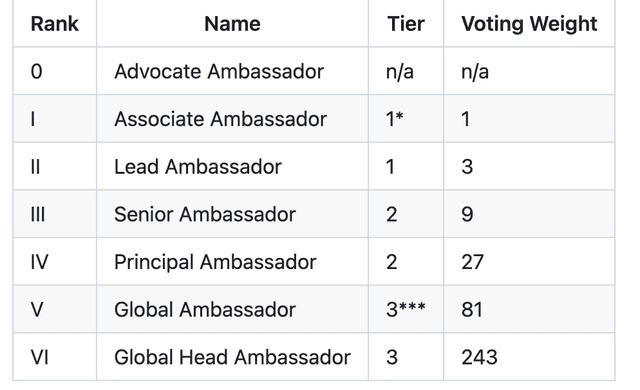The height and width of the screenshot is (390, 640).
Task: Click the voting weight value 27
Action: tap(472, 261)
